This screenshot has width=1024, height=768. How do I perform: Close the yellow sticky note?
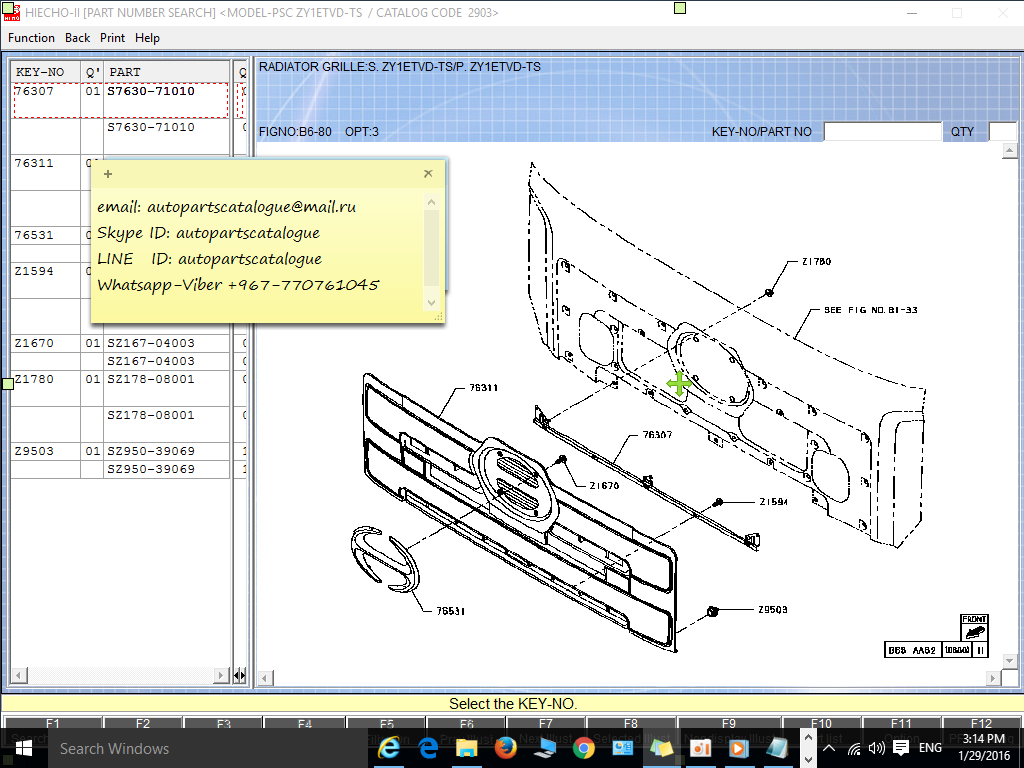(428, 174)
